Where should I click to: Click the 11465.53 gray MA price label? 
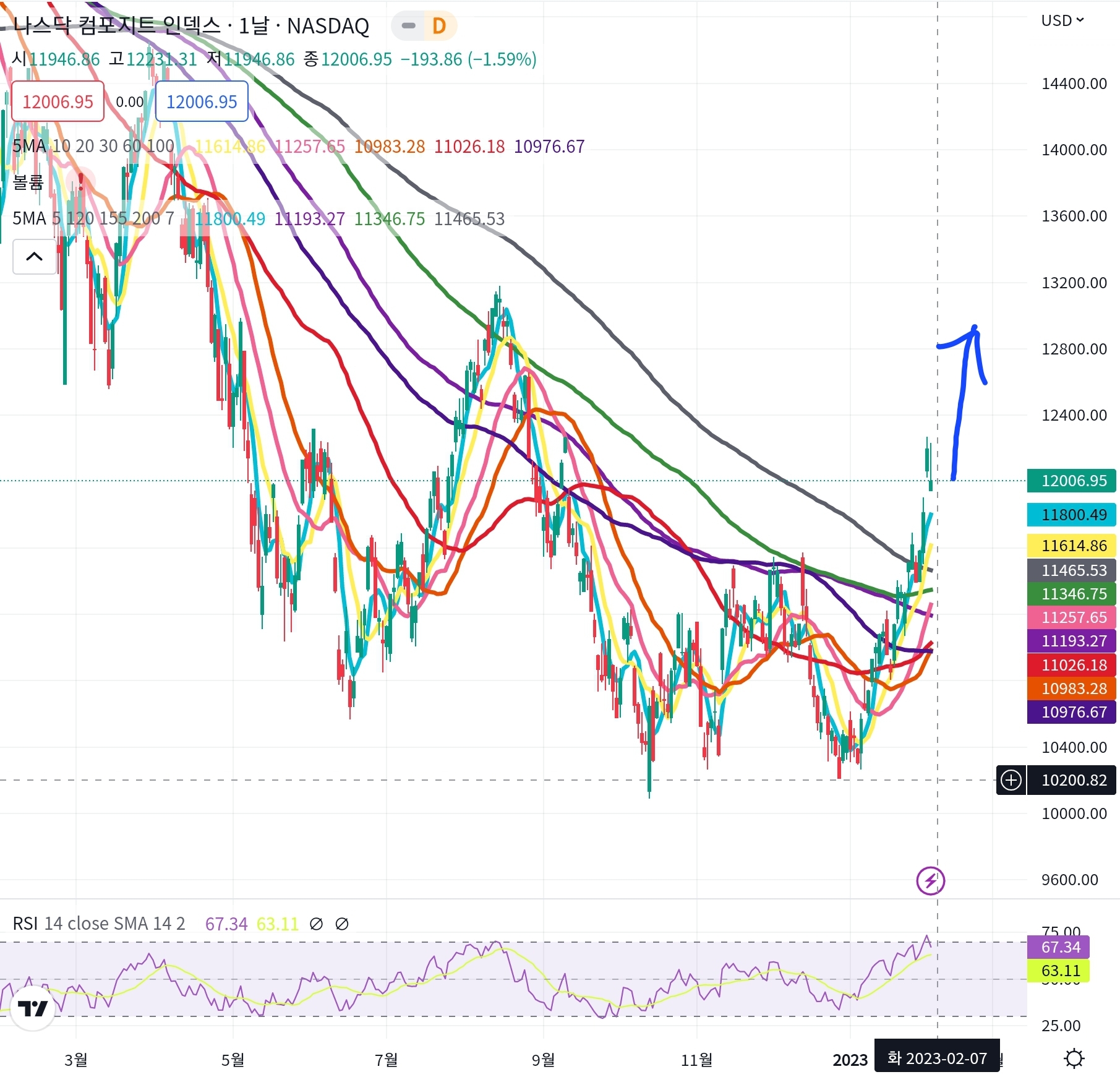[x=1072, y=570]
